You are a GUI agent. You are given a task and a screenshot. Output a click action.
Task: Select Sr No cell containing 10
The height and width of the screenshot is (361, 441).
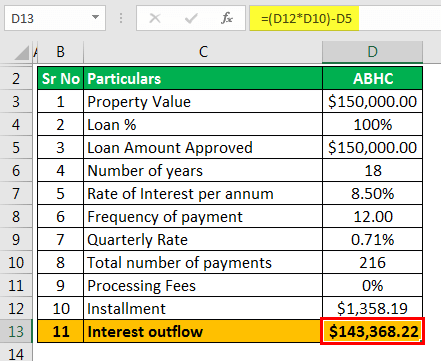pos(60,308)
